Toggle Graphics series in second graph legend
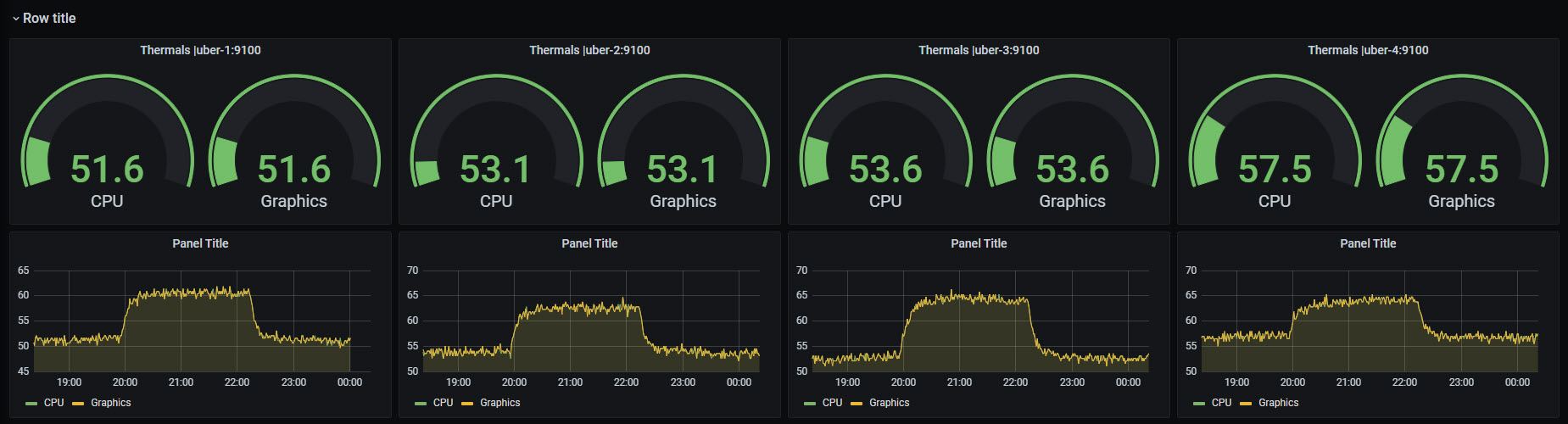1568x424 pixels. [499, 403]
